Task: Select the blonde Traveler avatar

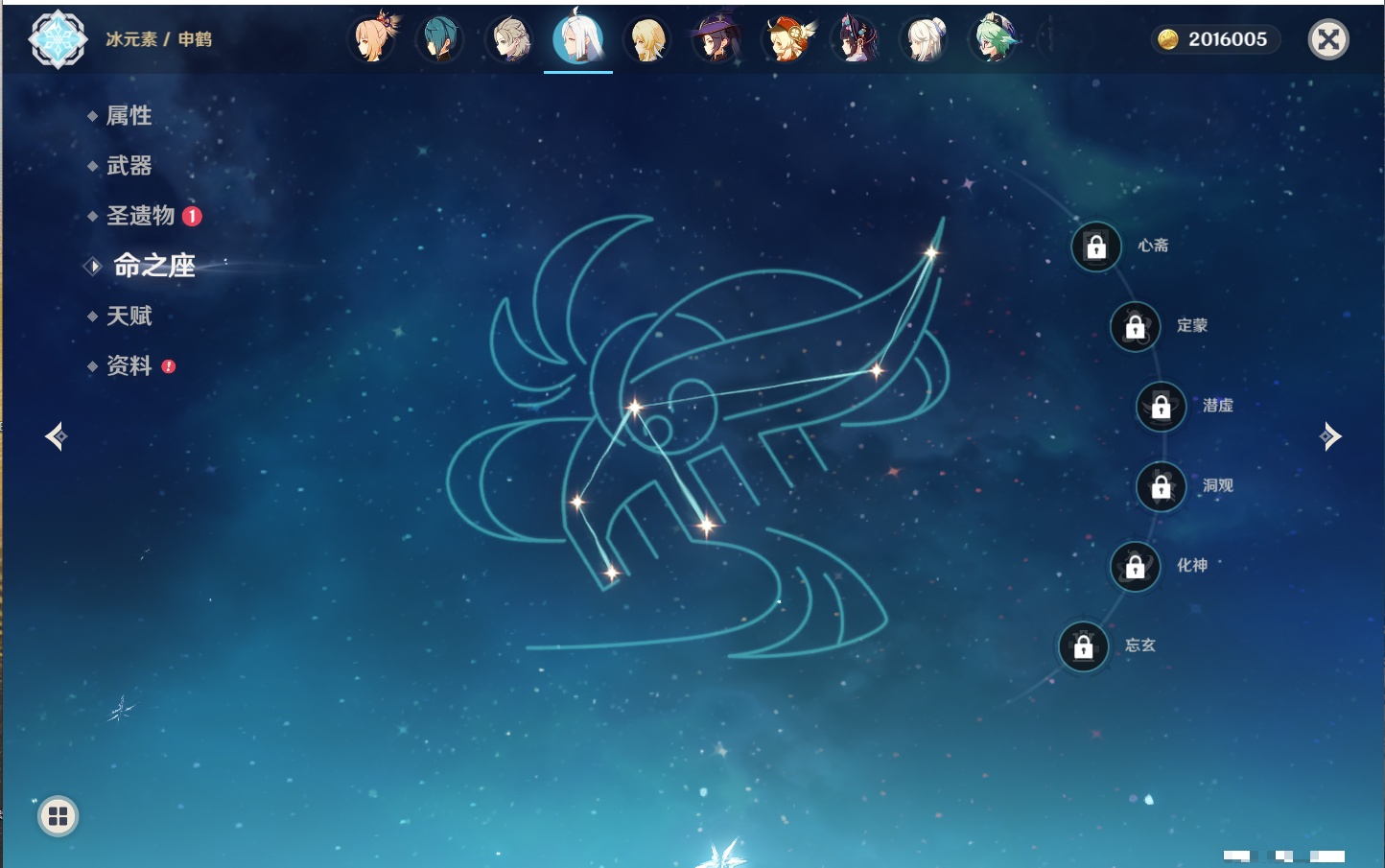Action: (647, 40)
